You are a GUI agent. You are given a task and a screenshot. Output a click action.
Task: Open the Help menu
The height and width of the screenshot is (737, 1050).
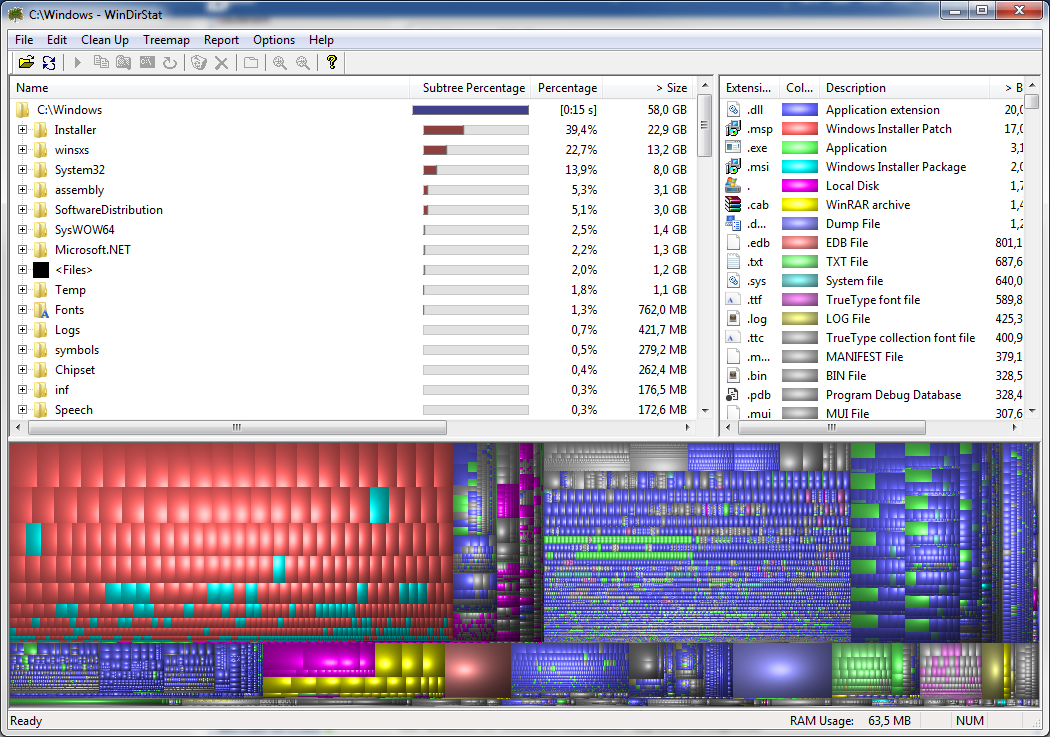[x=321, y=39]
